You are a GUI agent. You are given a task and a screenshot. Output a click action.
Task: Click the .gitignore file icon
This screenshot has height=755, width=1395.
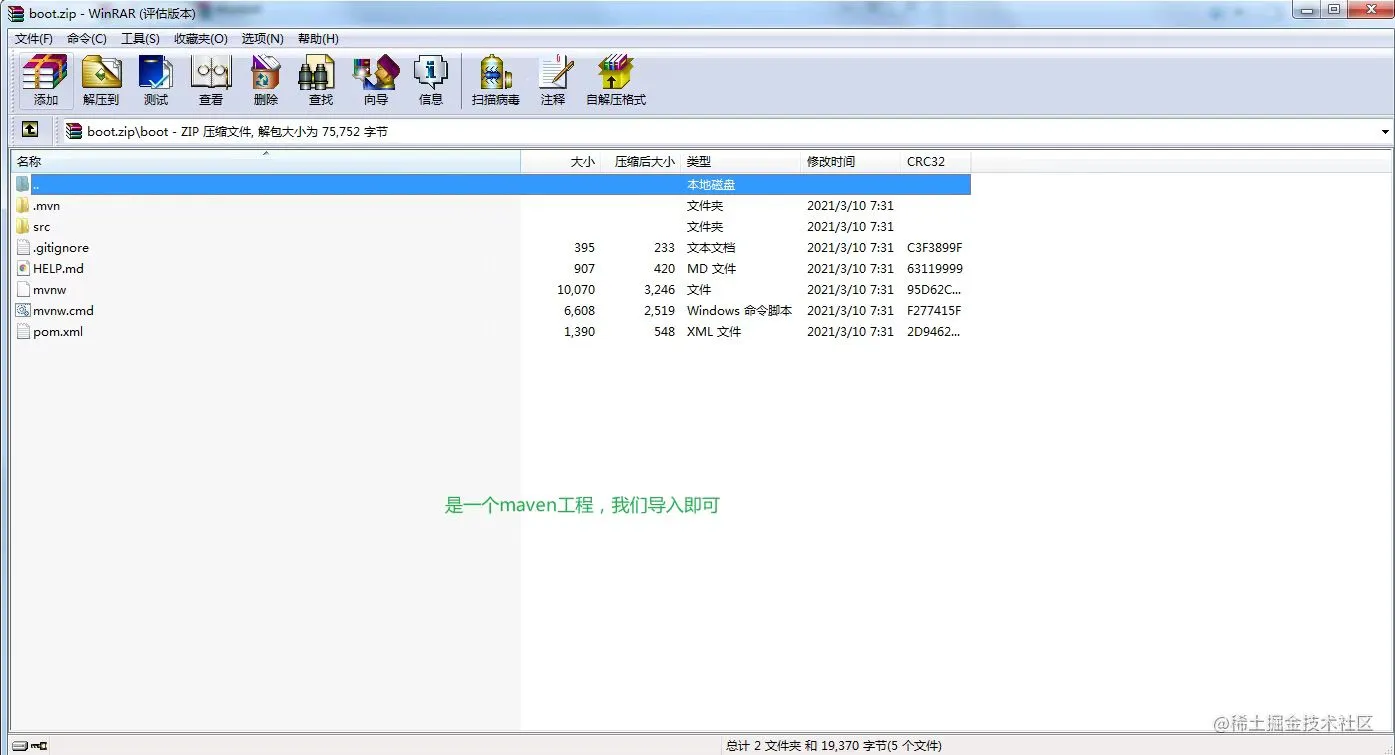point(23,247)
